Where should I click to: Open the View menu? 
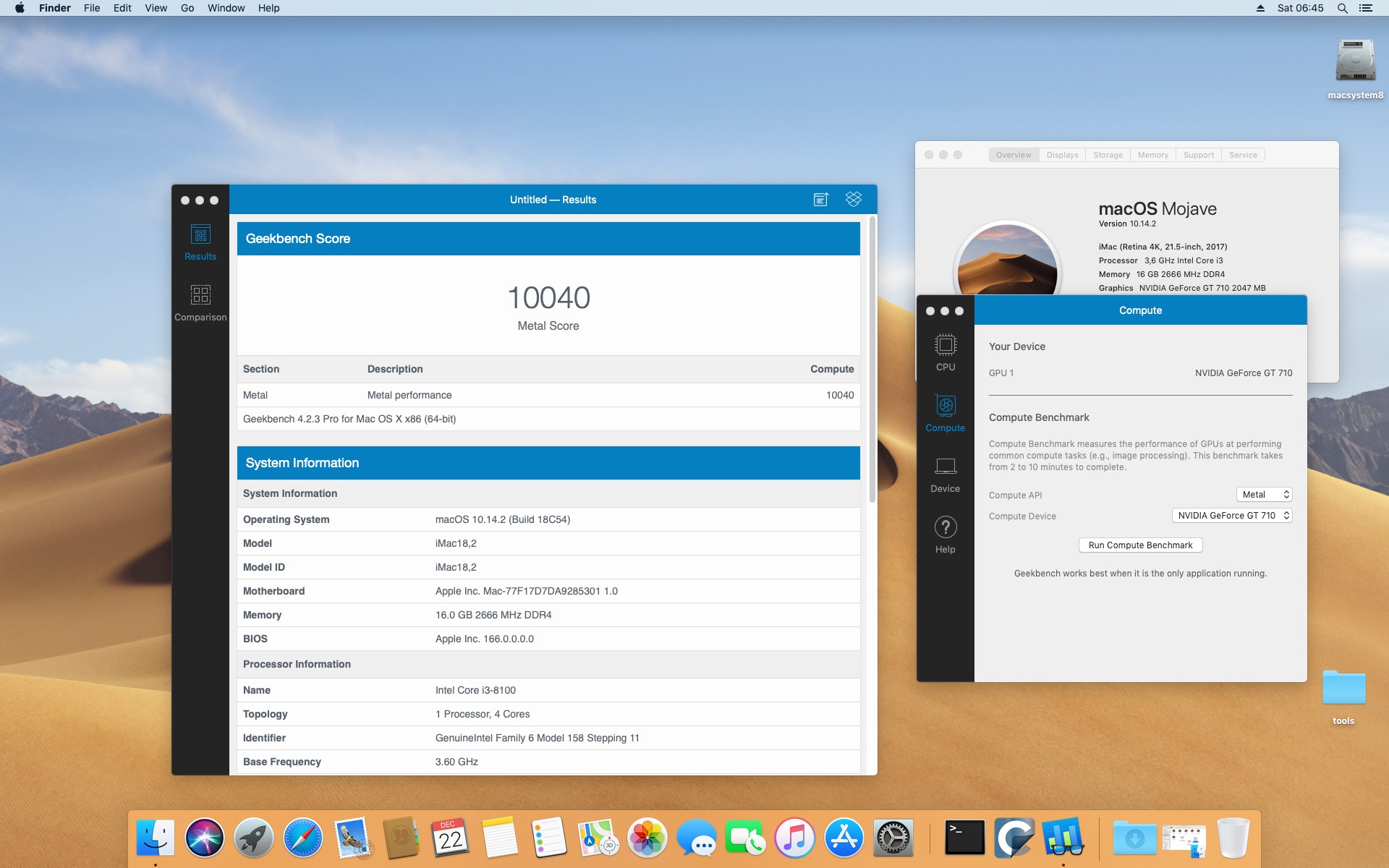(x=156, y=8)
